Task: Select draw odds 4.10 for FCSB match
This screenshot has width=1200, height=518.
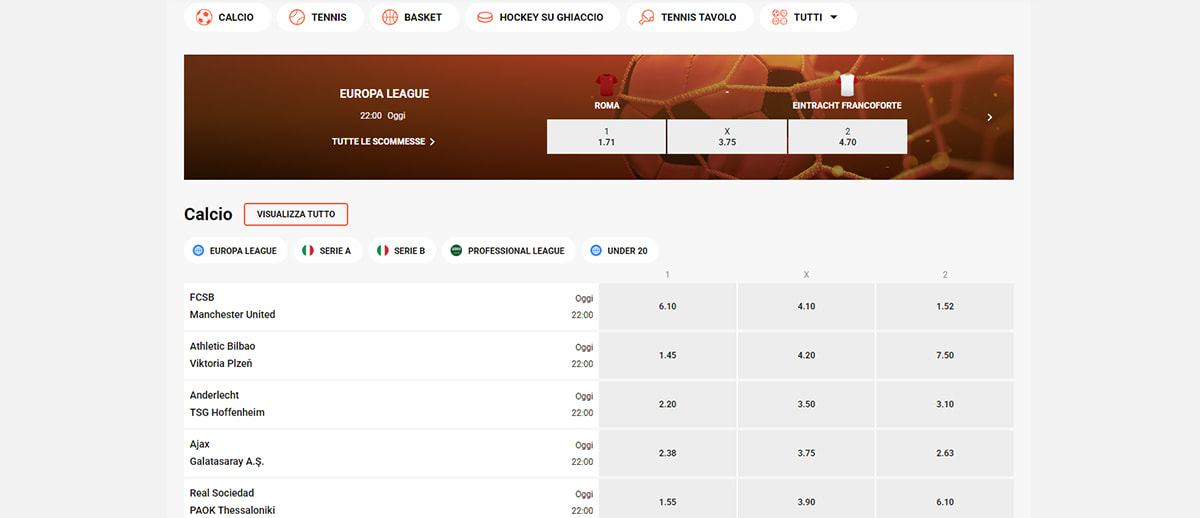Action: [806, 307]
